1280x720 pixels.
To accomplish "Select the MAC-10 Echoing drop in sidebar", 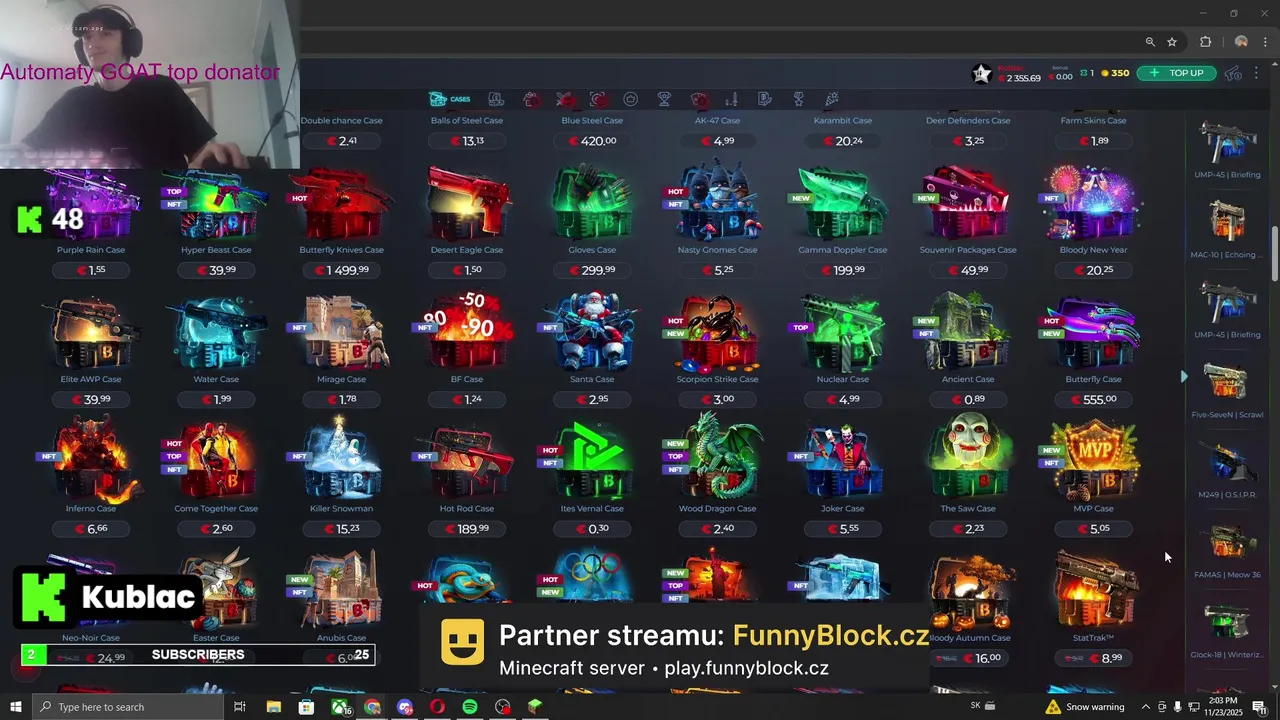I will tap(1227, 228).
